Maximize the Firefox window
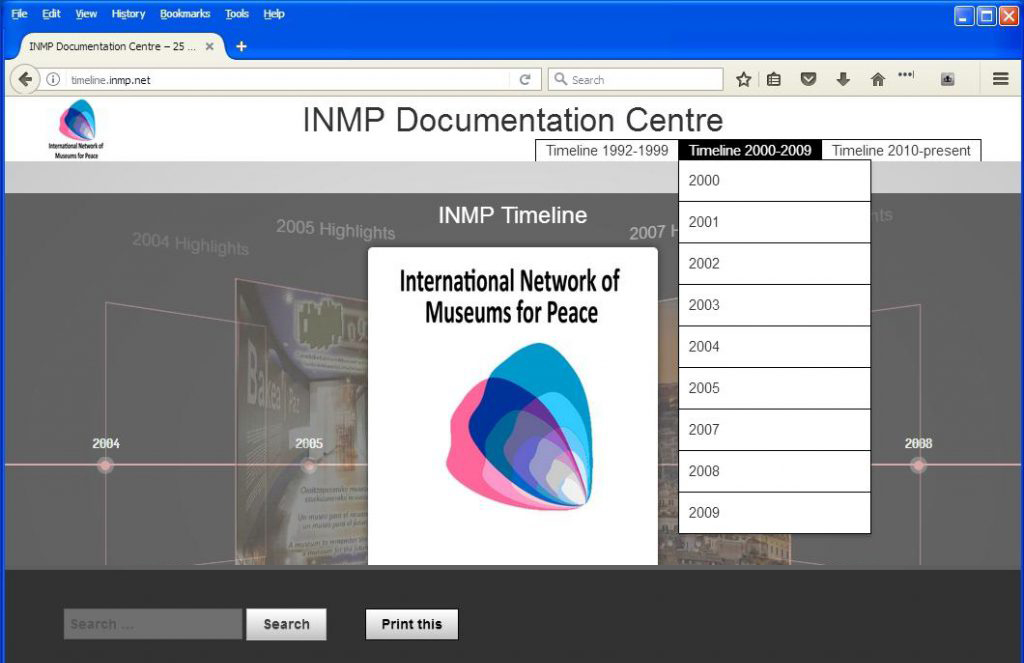This screenshot has height=663, width=1024. (986, 16)
